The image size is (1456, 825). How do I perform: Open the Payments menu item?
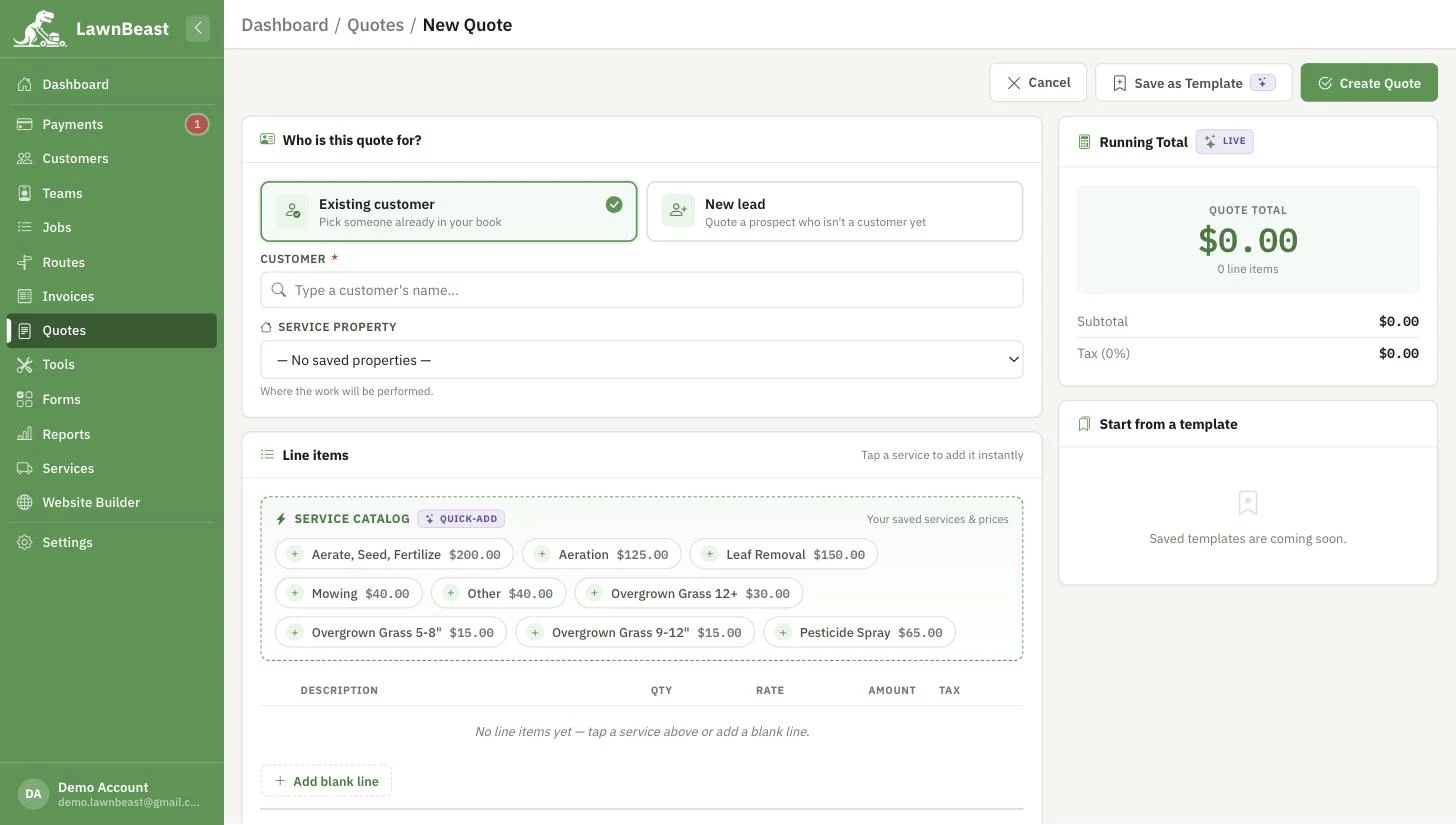tap(112, 124)
